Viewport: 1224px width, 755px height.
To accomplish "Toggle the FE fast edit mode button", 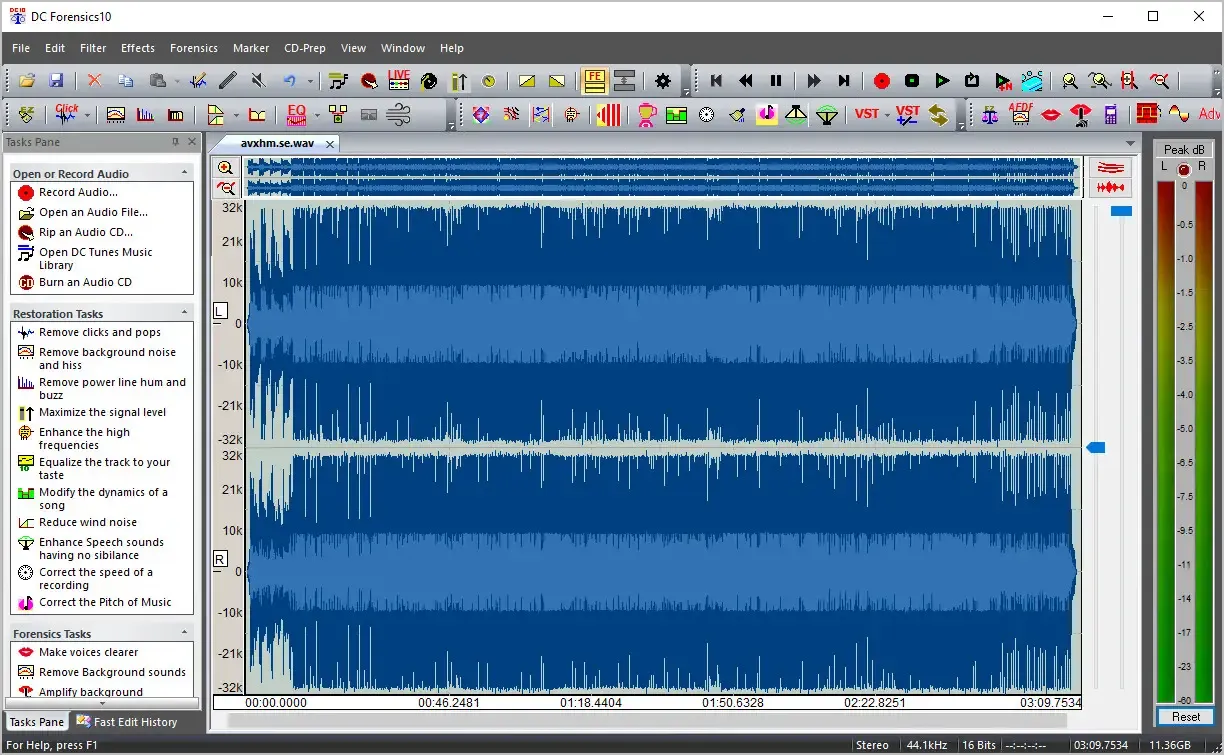I will click(595, 81).
